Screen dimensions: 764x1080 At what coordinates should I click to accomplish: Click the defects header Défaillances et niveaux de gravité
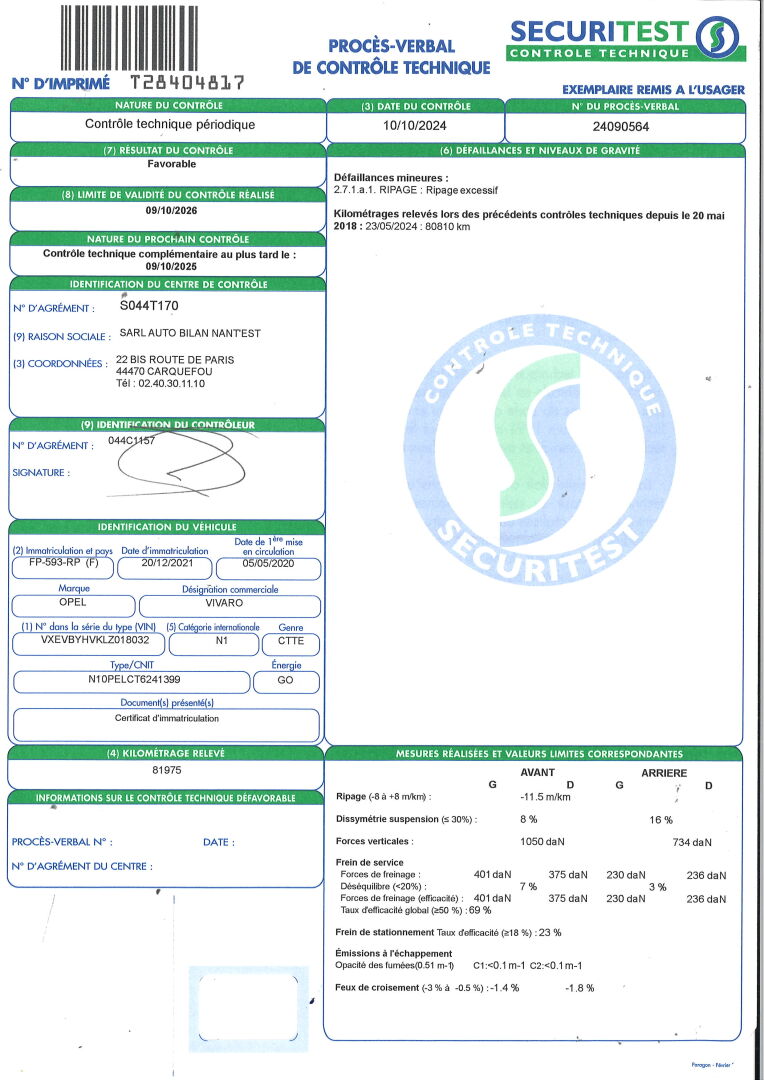[x=539, y=150]
